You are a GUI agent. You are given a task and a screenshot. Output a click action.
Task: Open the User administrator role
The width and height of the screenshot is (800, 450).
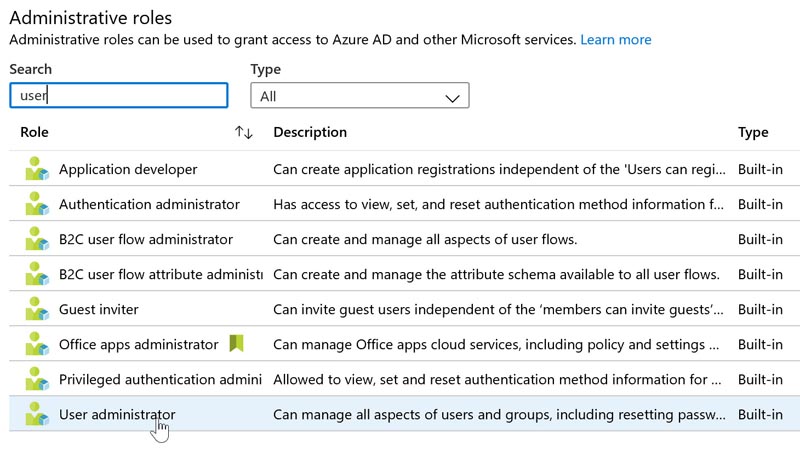coord(117,414)
